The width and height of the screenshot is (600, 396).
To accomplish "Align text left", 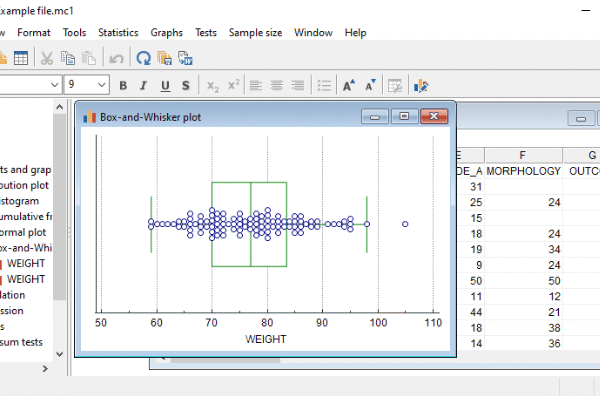I will click(x=256, y=85).
